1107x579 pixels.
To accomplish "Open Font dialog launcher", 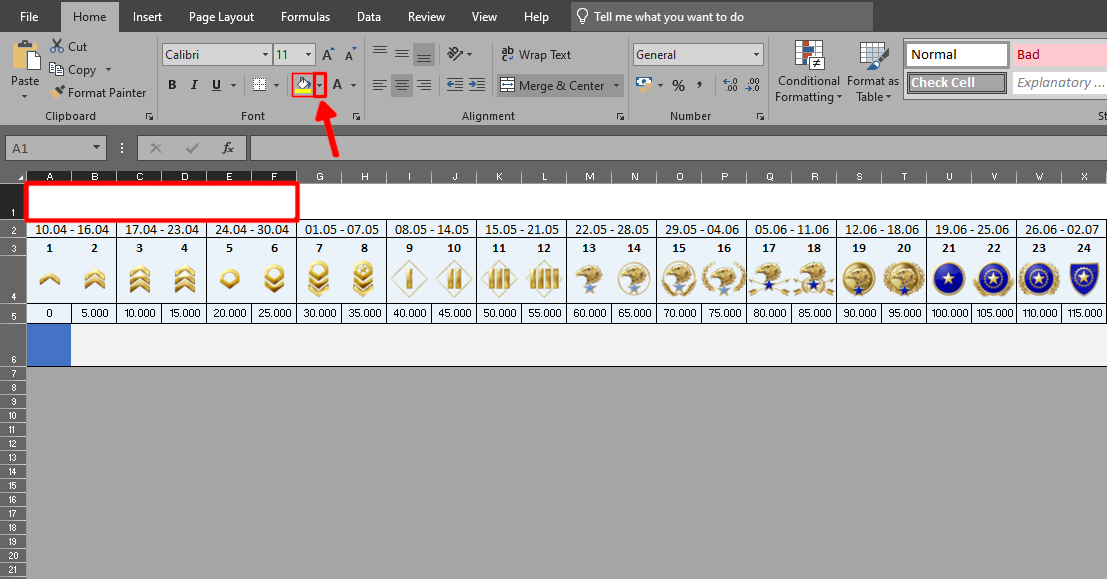I will coord(356,117).
